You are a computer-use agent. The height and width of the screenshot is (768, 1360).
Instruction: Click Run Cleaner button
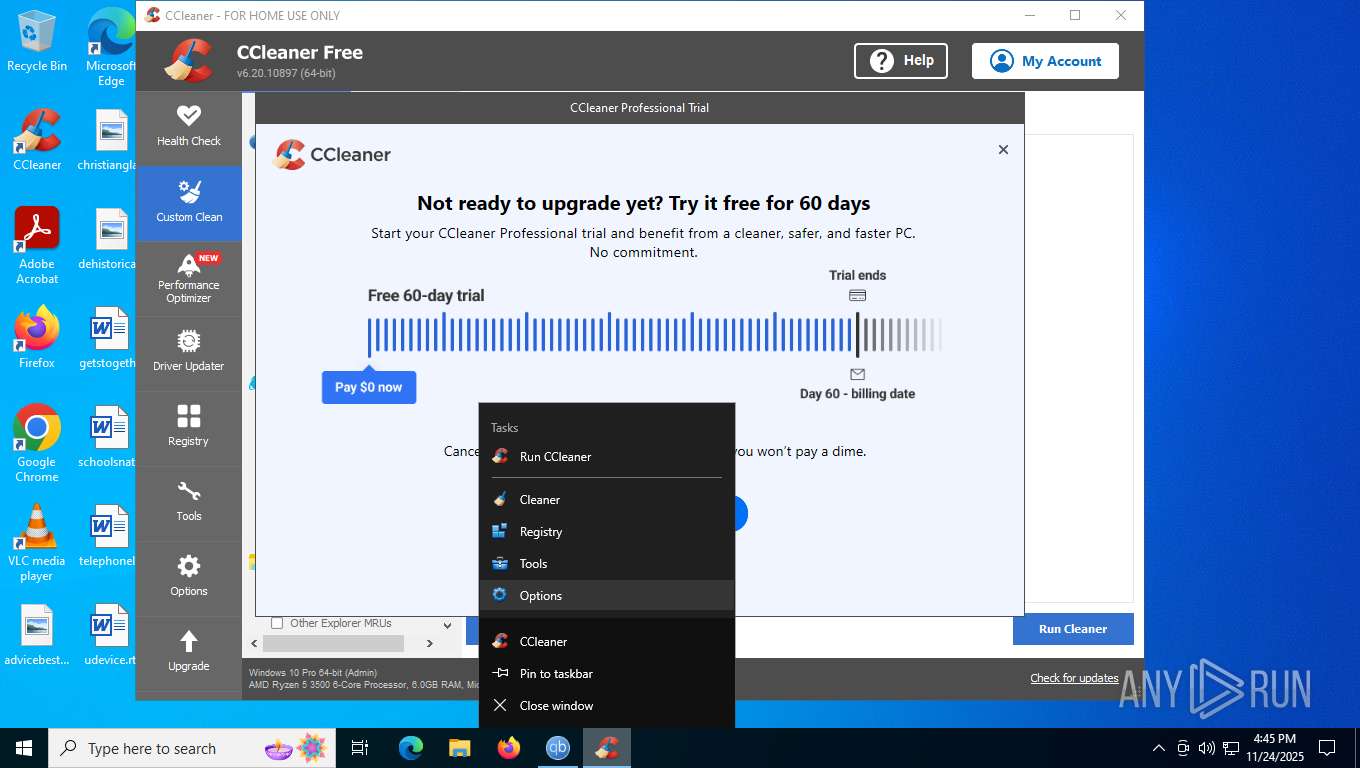coord(1073,629)
